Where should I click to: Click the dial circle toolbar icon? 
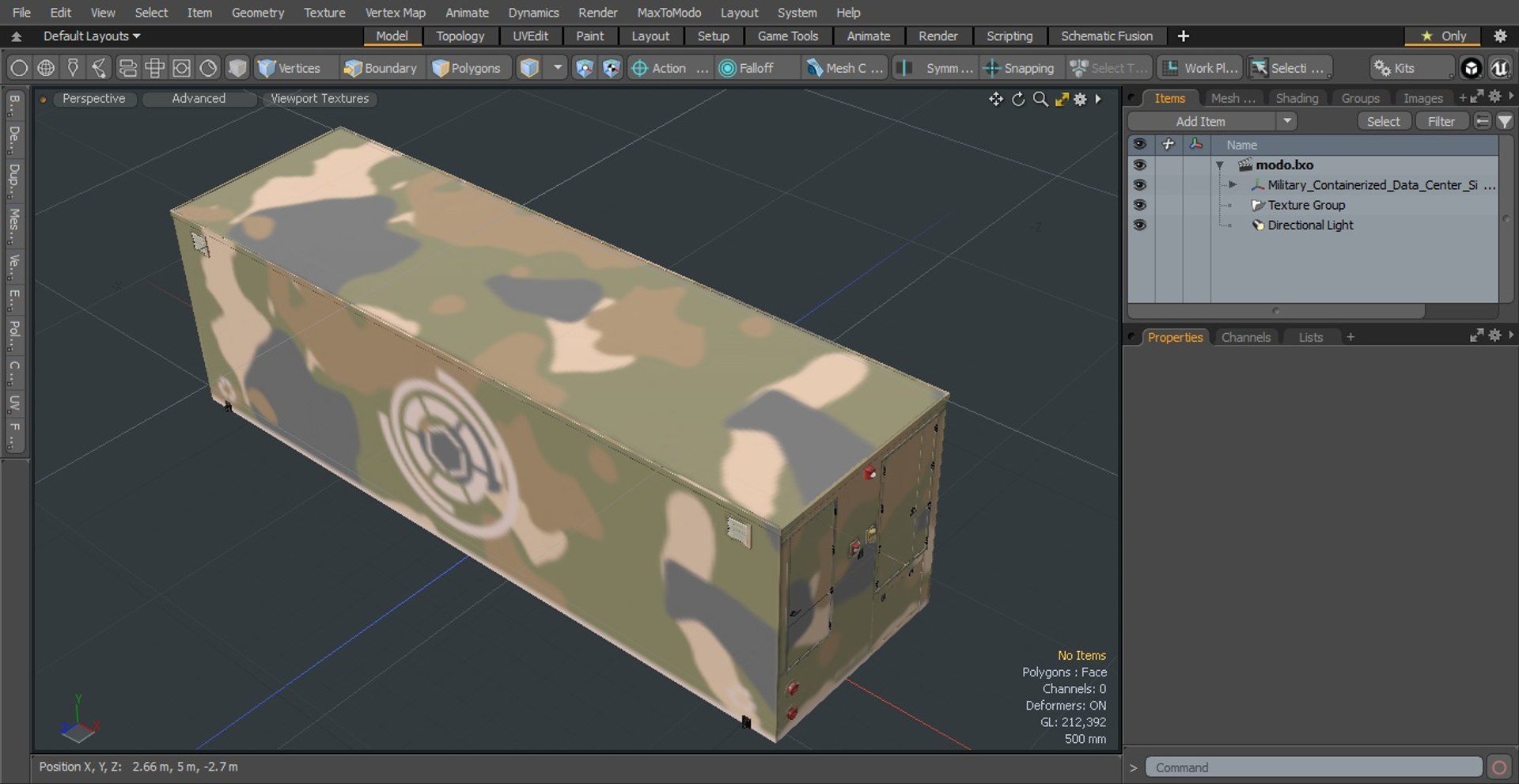click(208, 68)
